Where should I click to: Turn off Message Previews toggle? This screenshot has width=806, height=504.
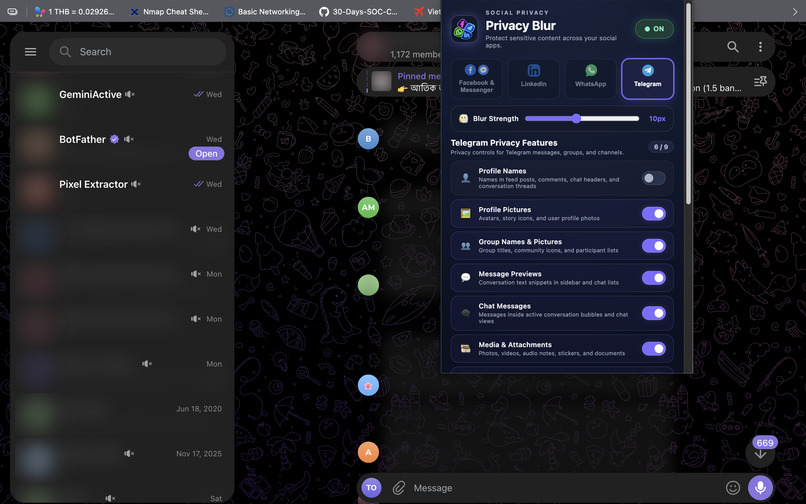(x=654, y=278)
